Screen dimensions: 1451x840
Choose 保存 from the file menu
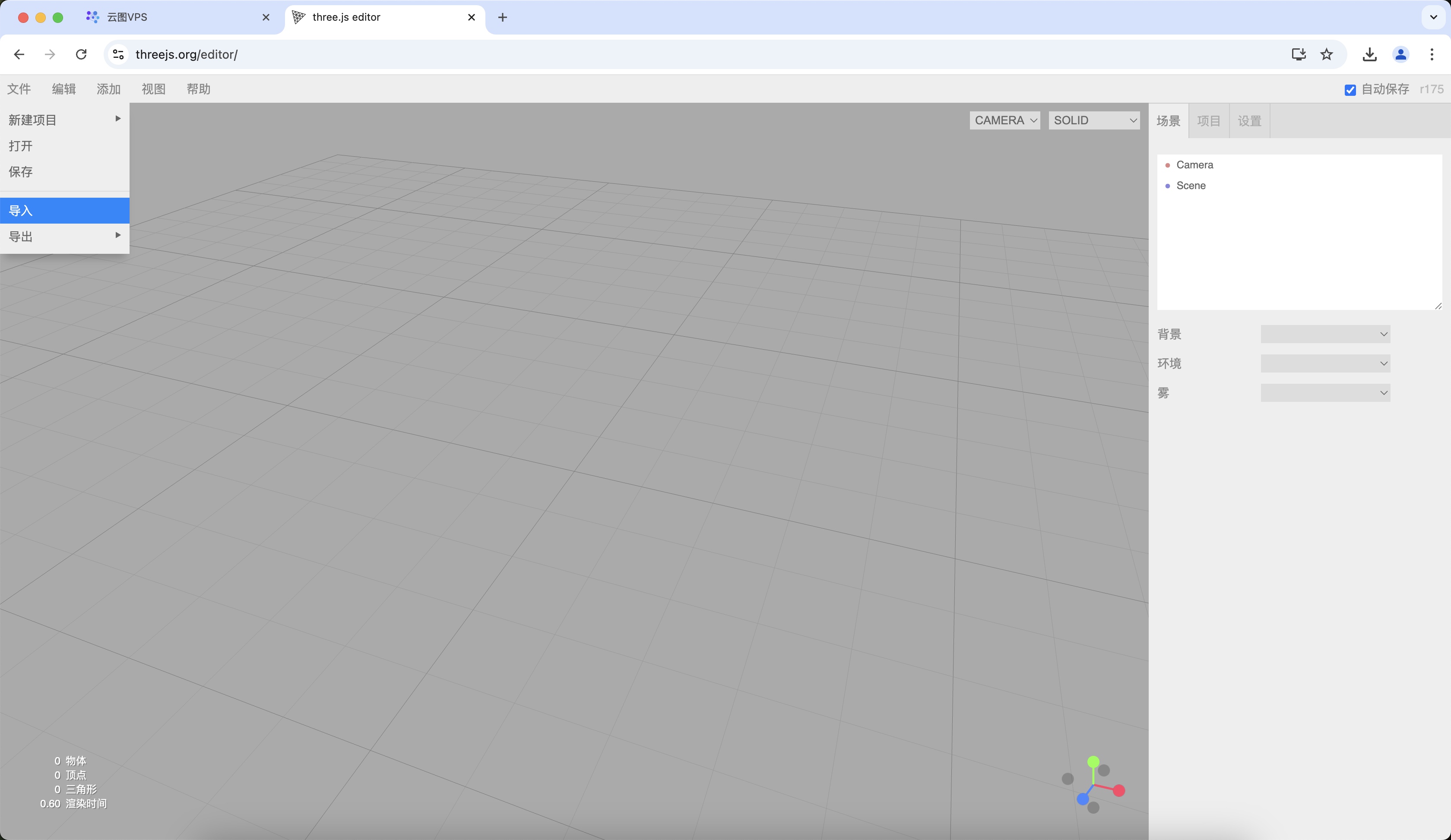[x=64, y=171]
